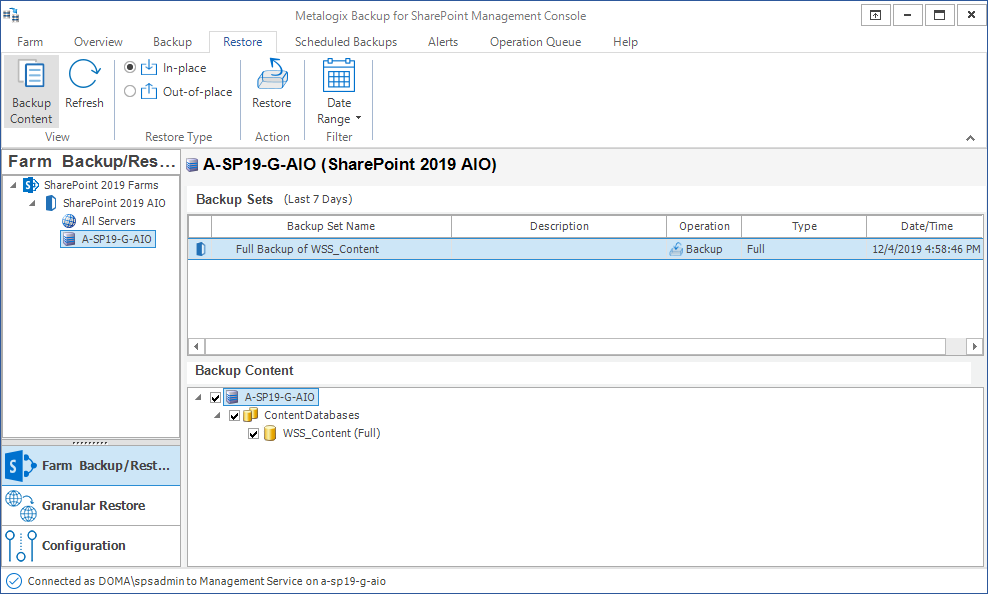Viewport: 988px width, 594px height.
Task: Sort by Description column header
Action: 559,226
